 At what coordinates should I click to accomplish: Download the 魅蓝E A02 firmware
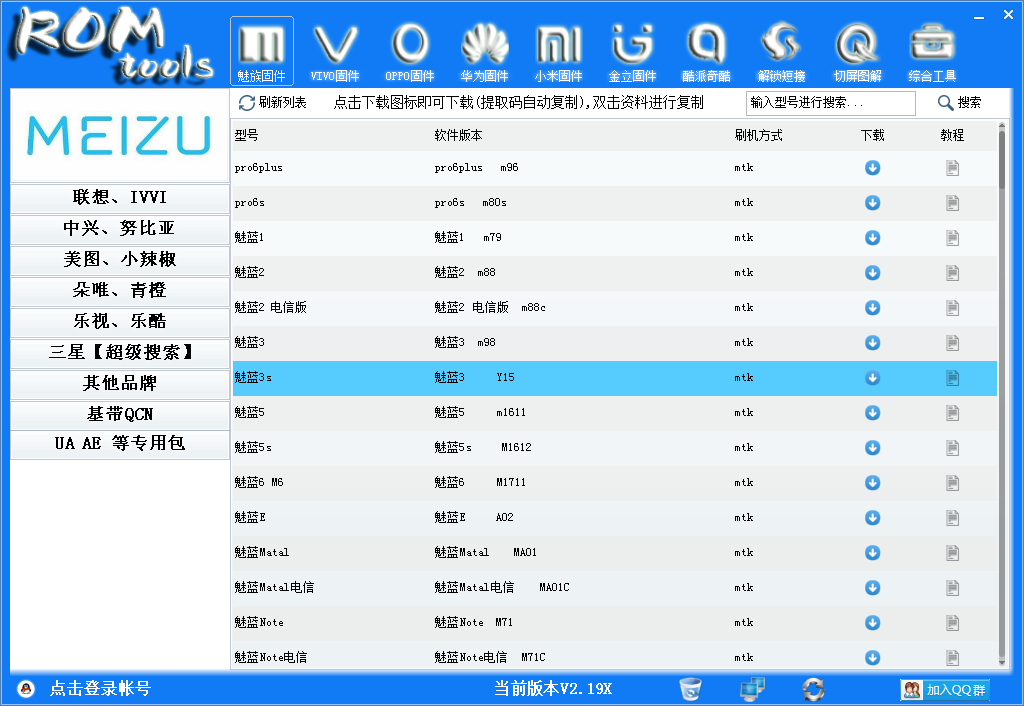pos(872,518)
